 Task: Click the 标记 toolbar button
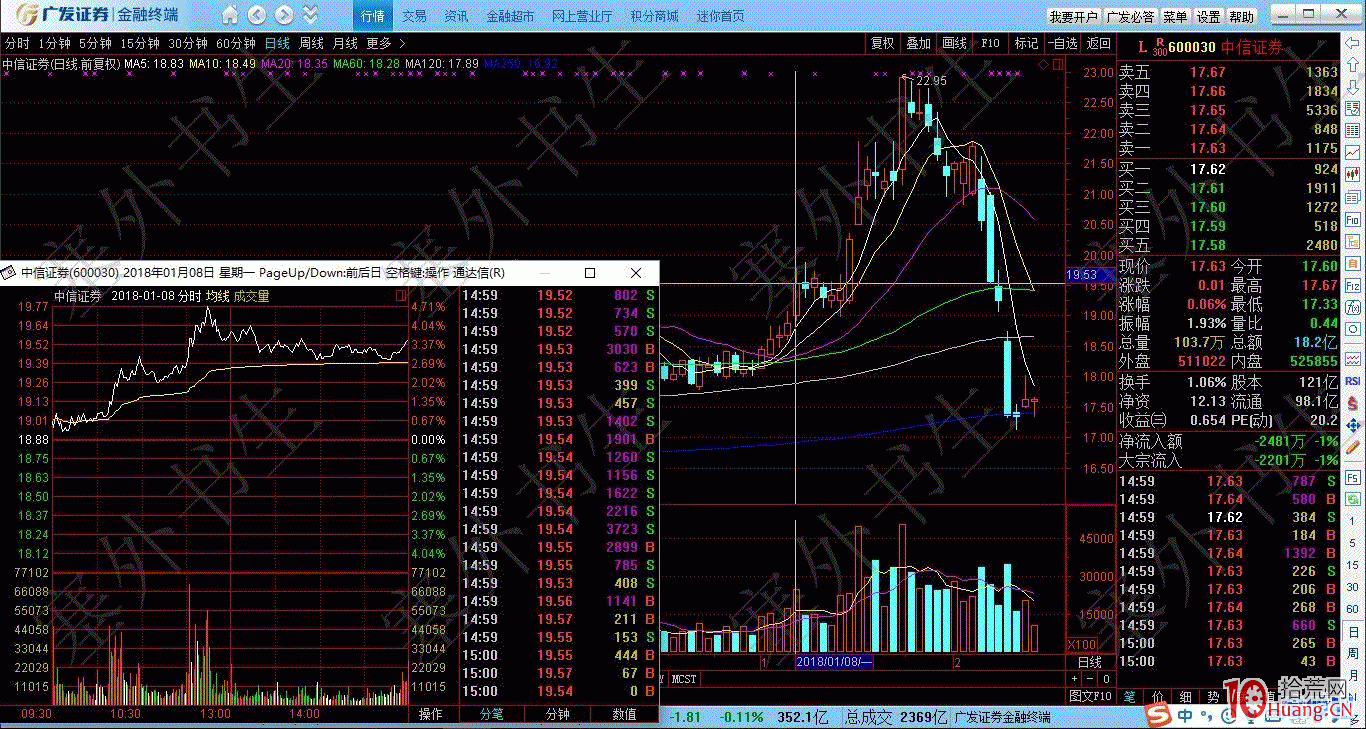[1026, 43]
